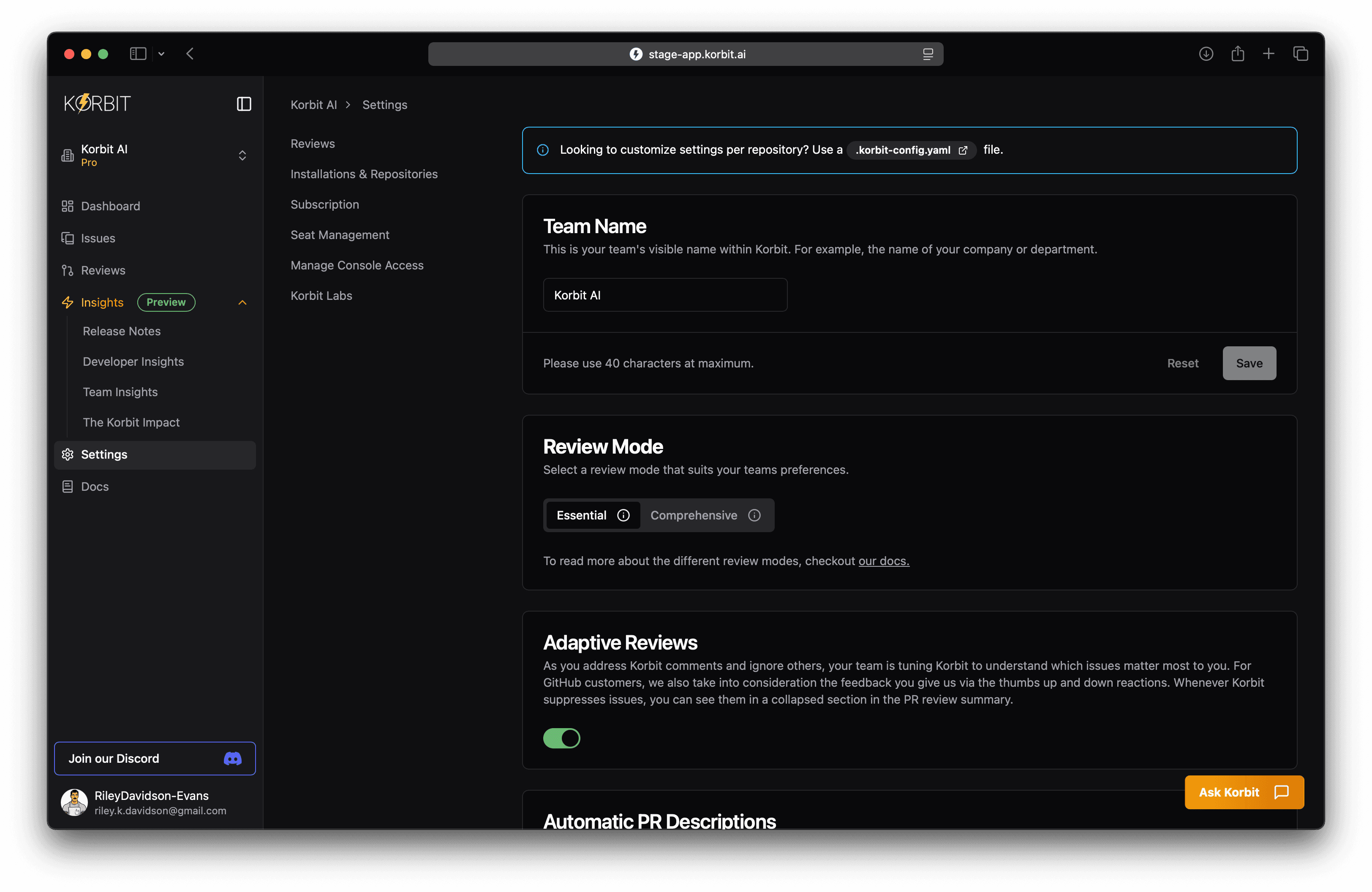Click the Preview badge next to Insights
Viewport: 1372px width, 892px height.
[166, 302]
